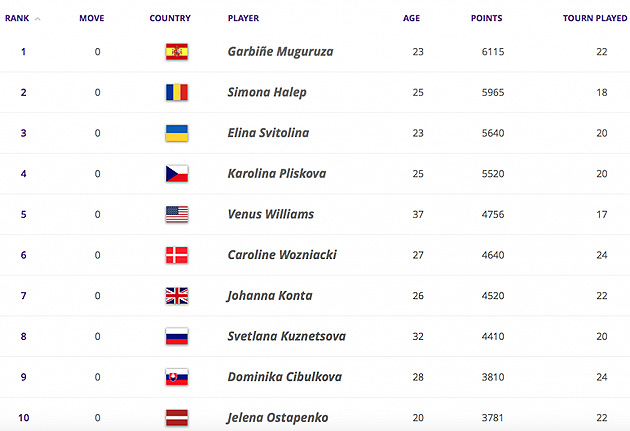This screenshot has width=630, height=431.
Task: Click the Czech Republic flag icon
Action: click(x=177, y=174)
